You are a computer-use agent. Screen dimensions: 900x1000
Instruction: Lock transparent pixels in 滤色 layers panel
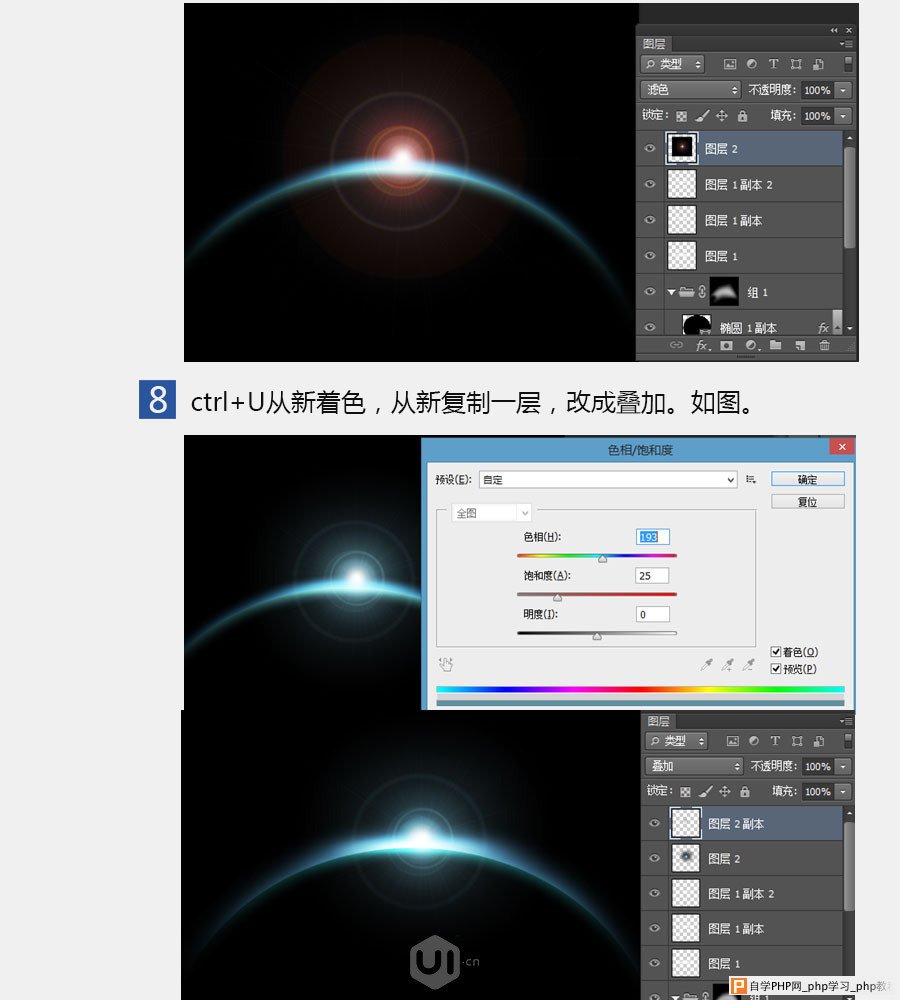click(682, 116)
